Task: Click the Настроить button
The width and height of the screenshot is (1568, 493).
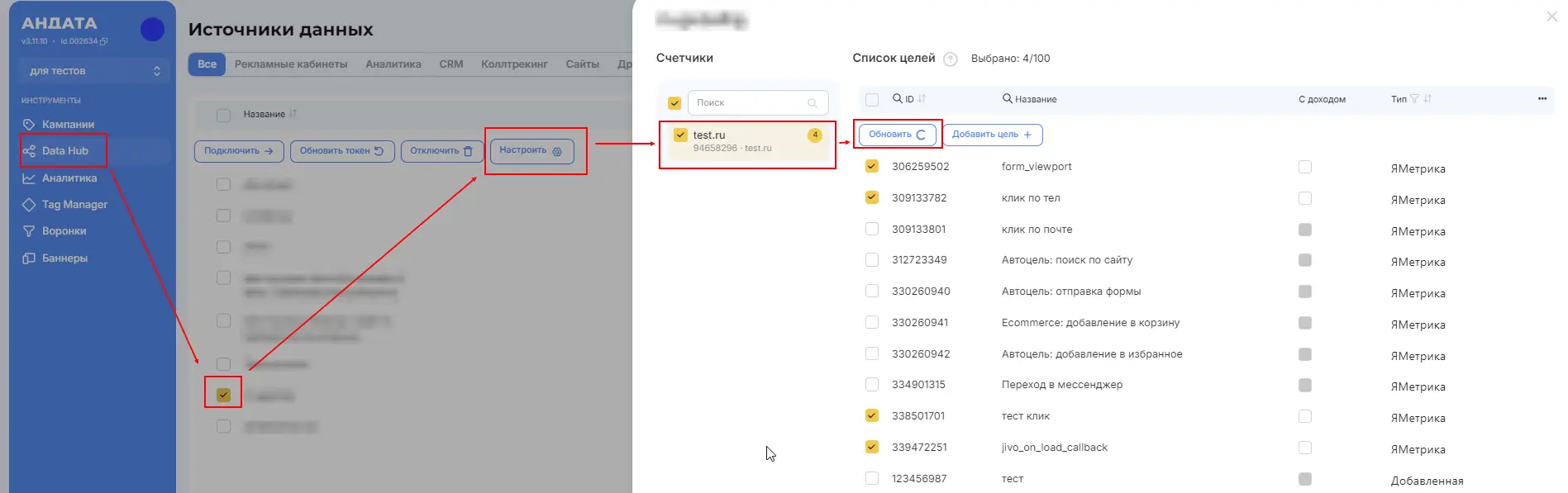Action: [531, 150]
